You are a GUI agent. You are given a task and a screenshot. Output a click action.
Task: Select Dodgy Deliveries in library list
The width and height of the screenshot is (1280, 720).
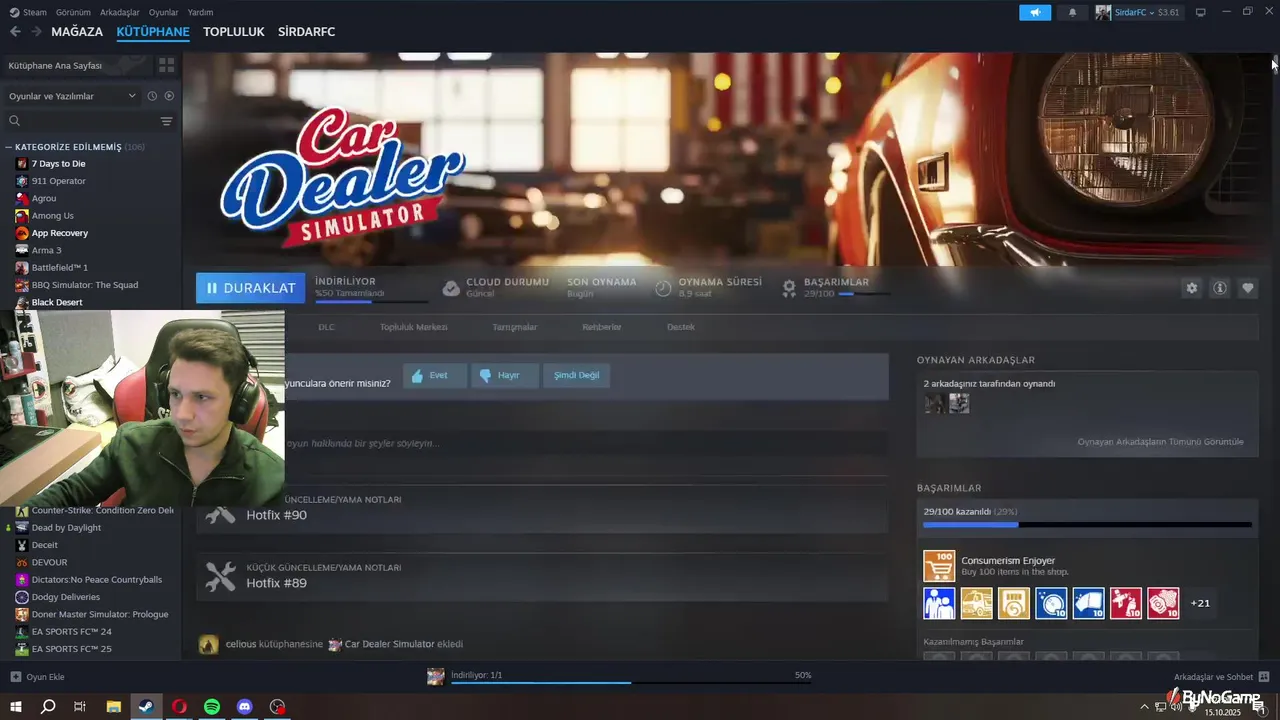tap(65, 597)
